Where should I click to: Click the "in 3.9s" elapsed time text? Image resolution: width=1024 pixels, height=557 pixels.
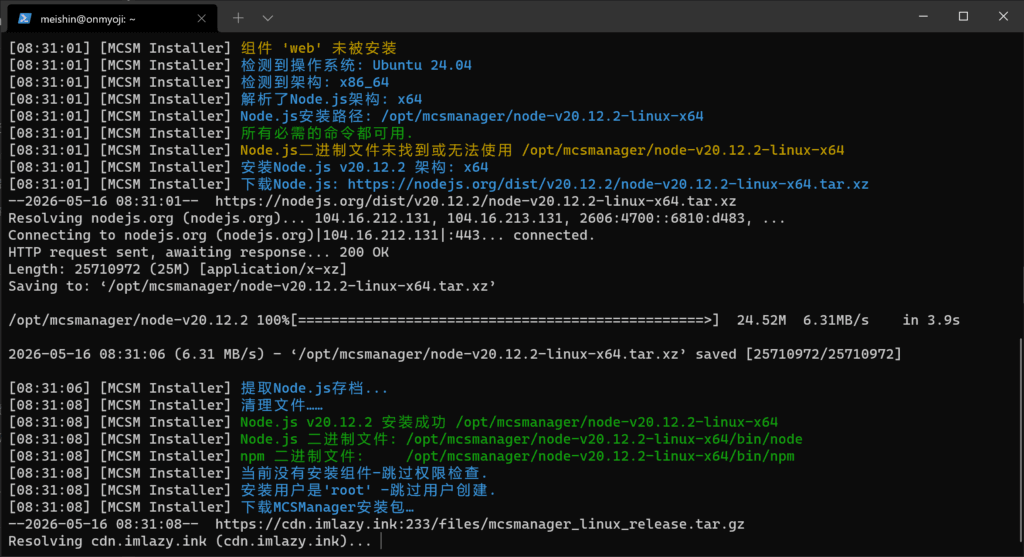[x=931, y=320]
